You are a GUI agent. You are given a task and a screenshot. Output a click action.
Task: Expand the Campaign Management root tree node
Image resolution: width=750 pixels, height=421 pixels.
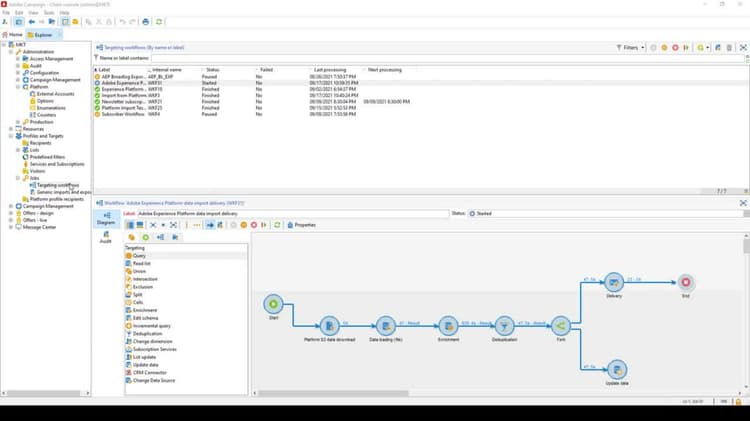point(11,206)
